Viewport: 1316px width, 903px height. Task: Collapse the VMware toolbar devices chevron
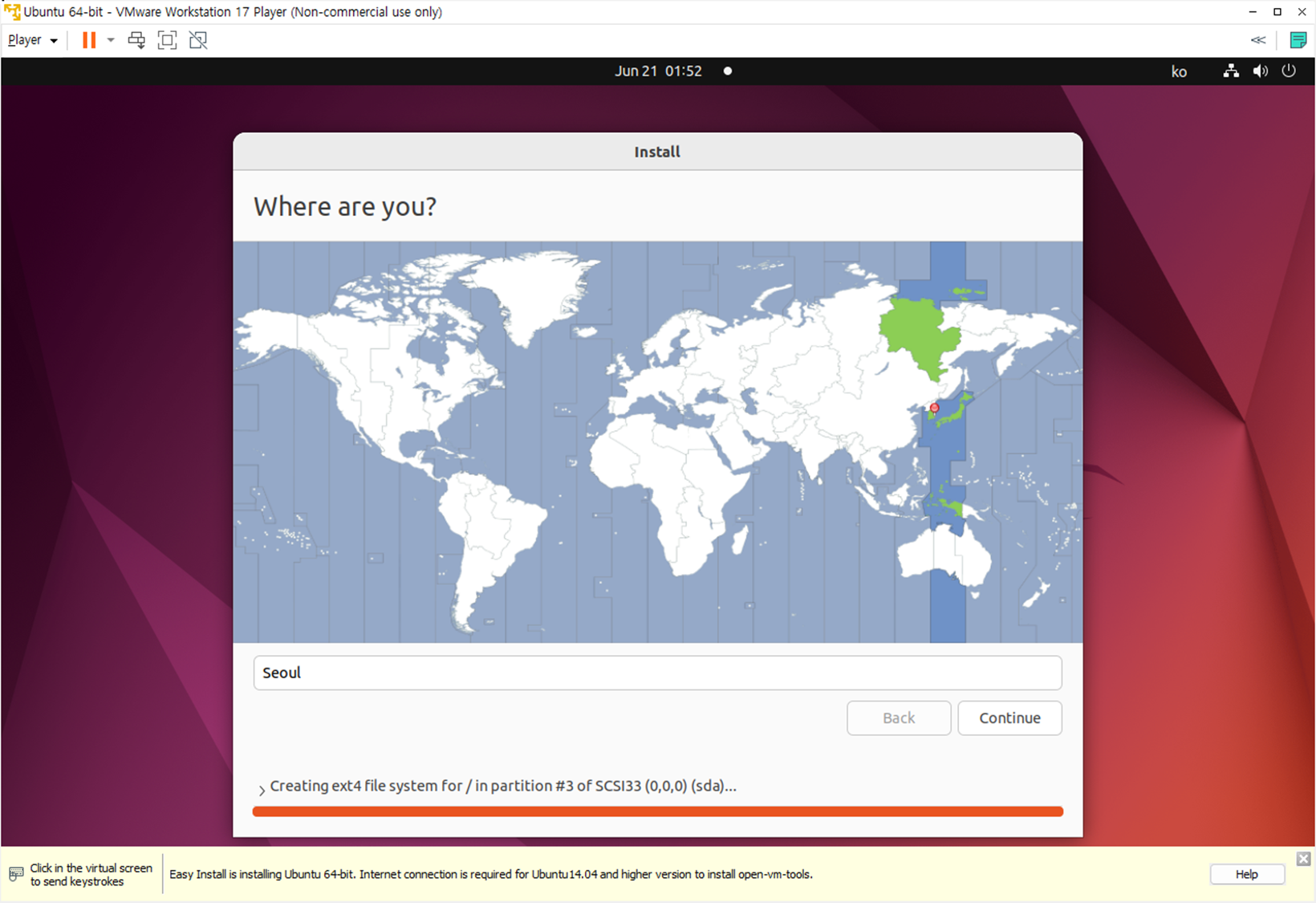tap(1258, 40)
